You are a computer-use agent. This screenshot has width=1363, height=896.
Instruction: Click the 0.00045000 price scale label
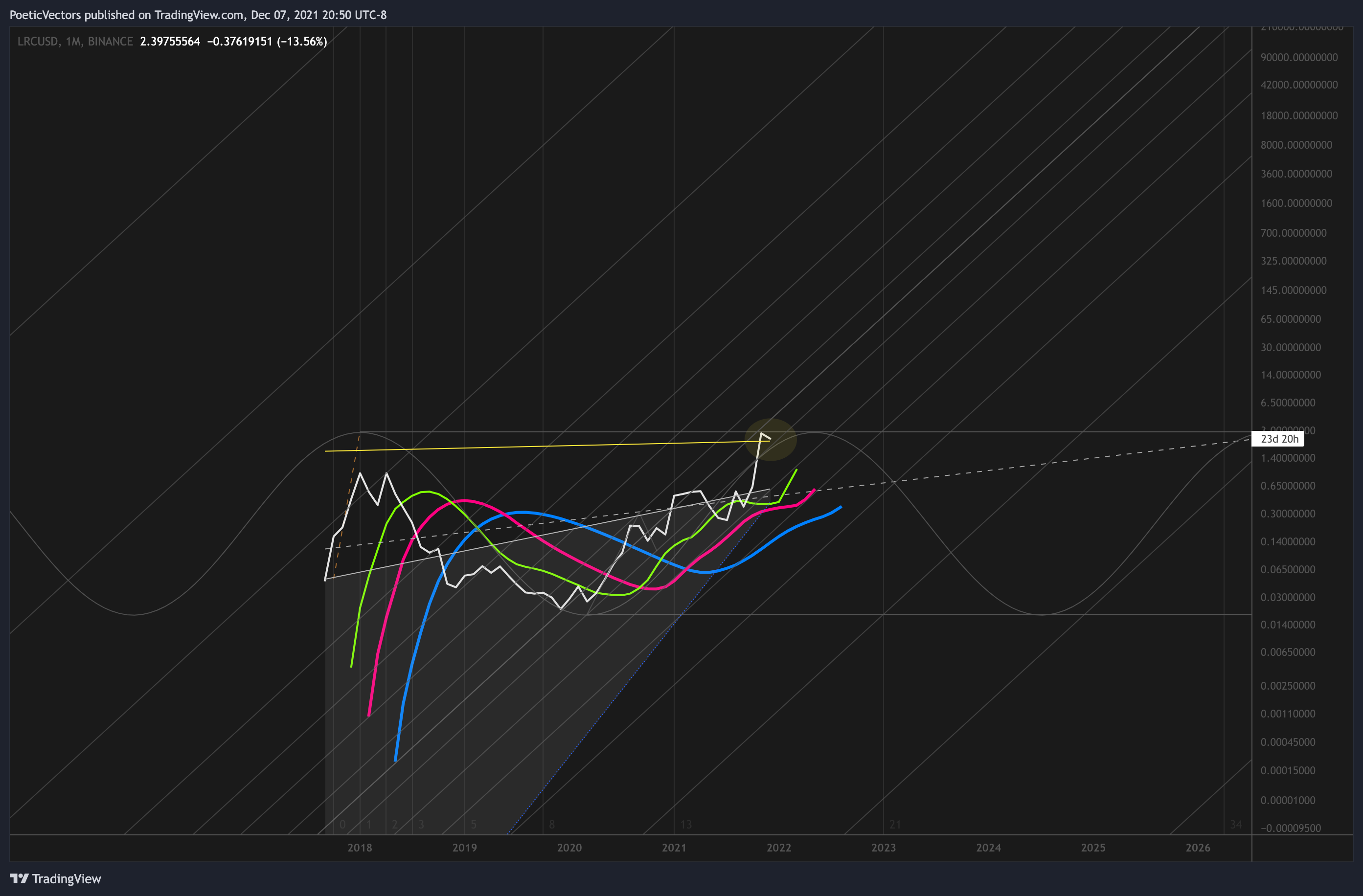(1287, 742)
